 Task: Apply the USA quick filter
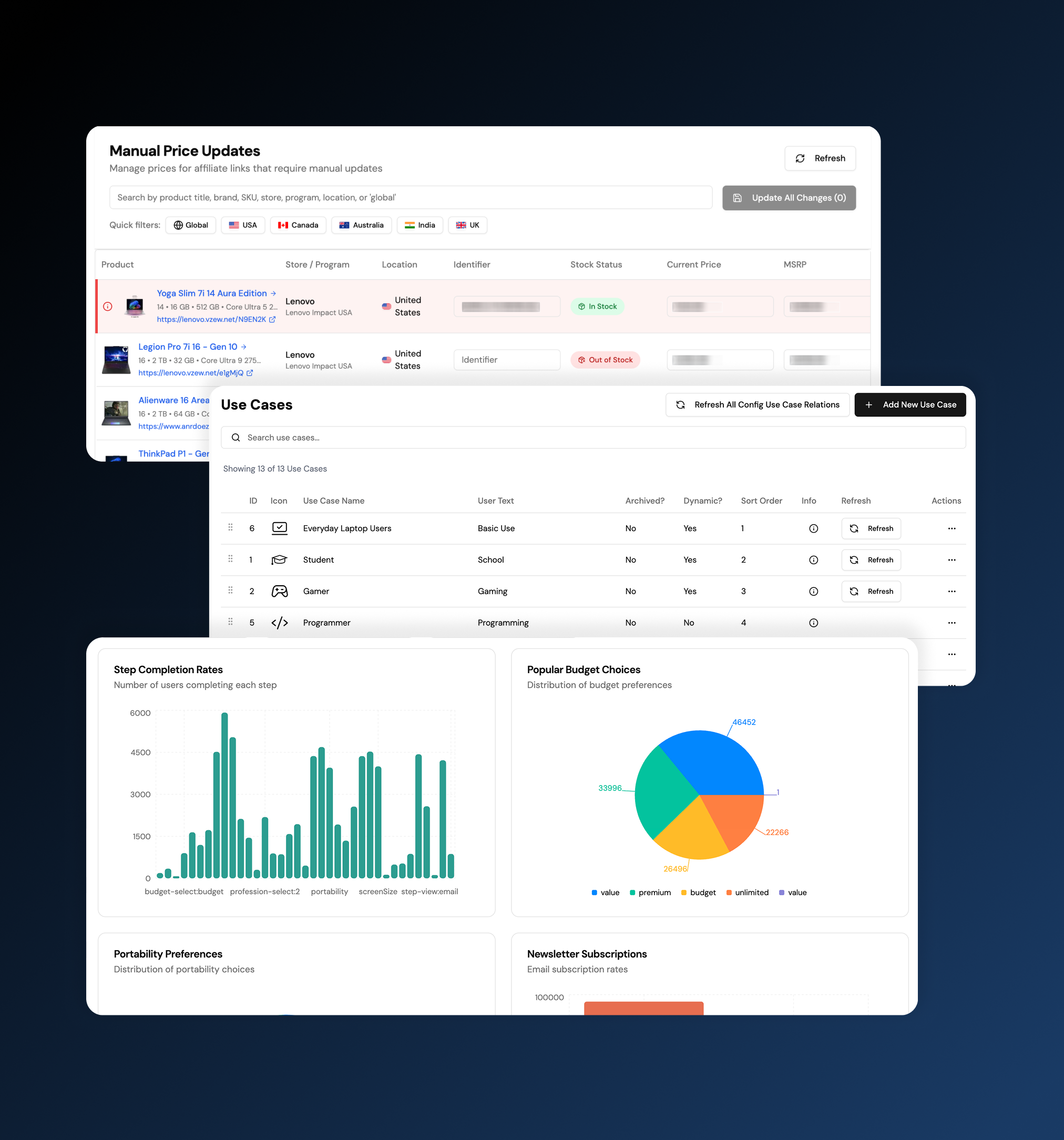[x=243, y=226]
